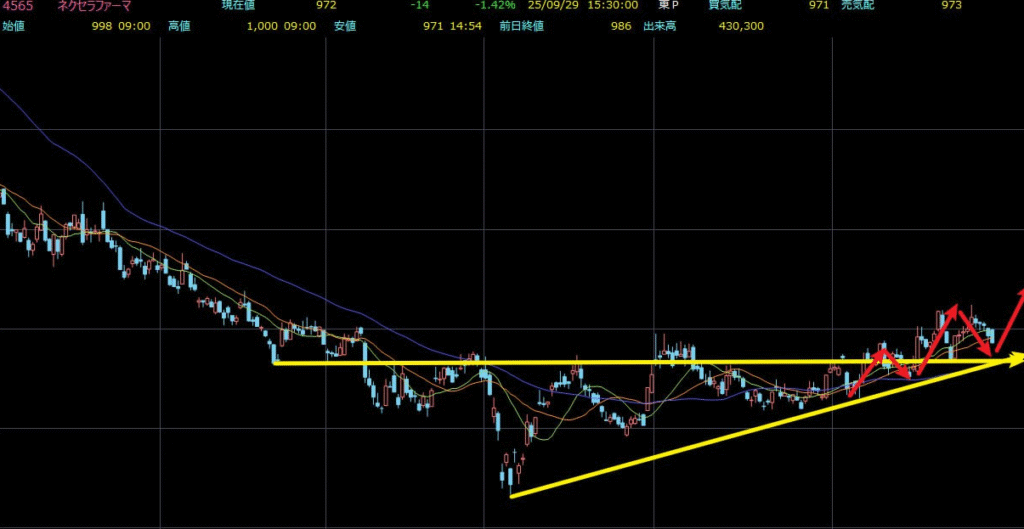Click the current price value 972
Image resolution: width=1024 pixels, height=529 pixels.
pos(326,5)
